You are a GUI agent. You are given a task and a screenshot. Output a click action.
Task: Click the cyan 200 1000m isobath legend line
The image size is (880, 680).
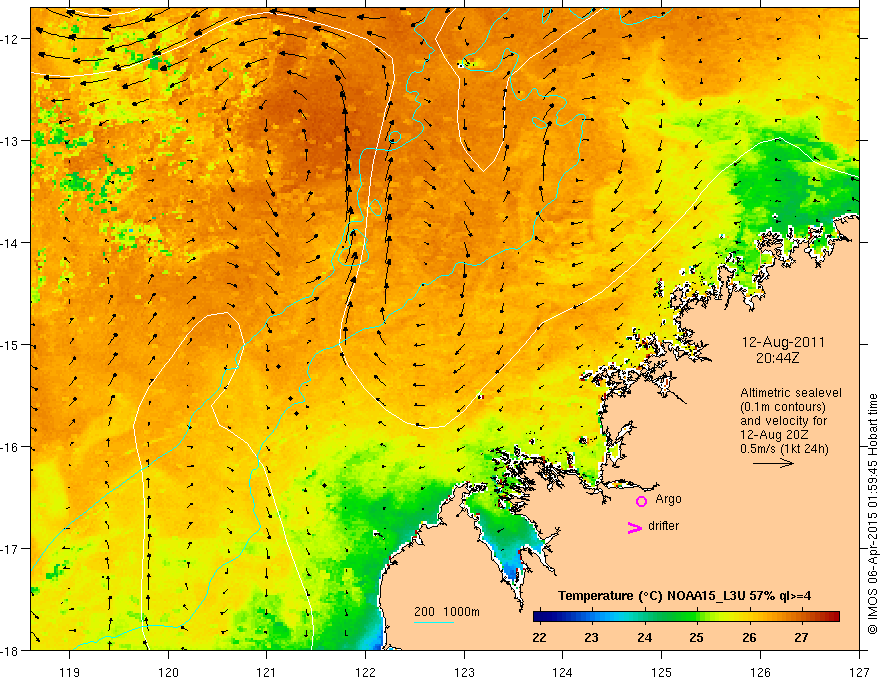434,622
